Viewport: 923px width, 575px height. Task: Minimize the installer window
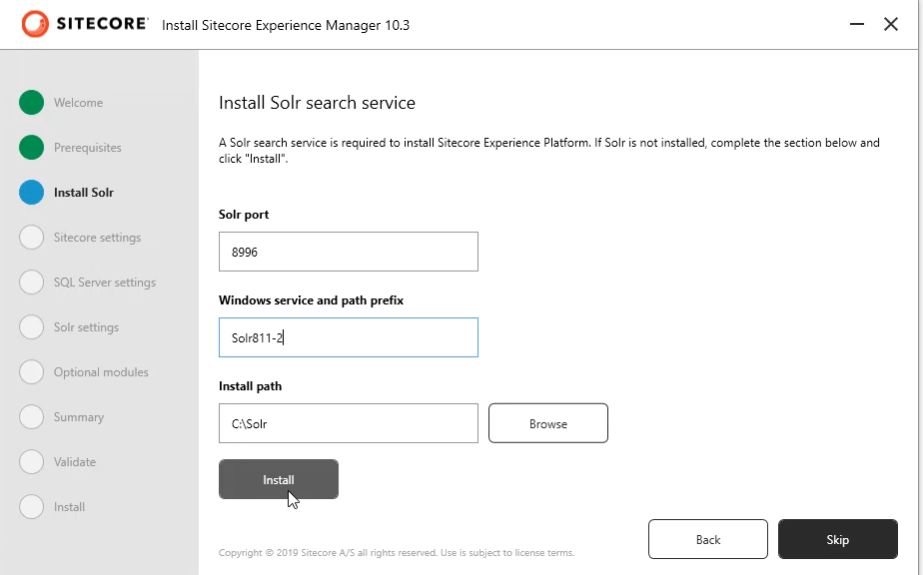[857, 24]
